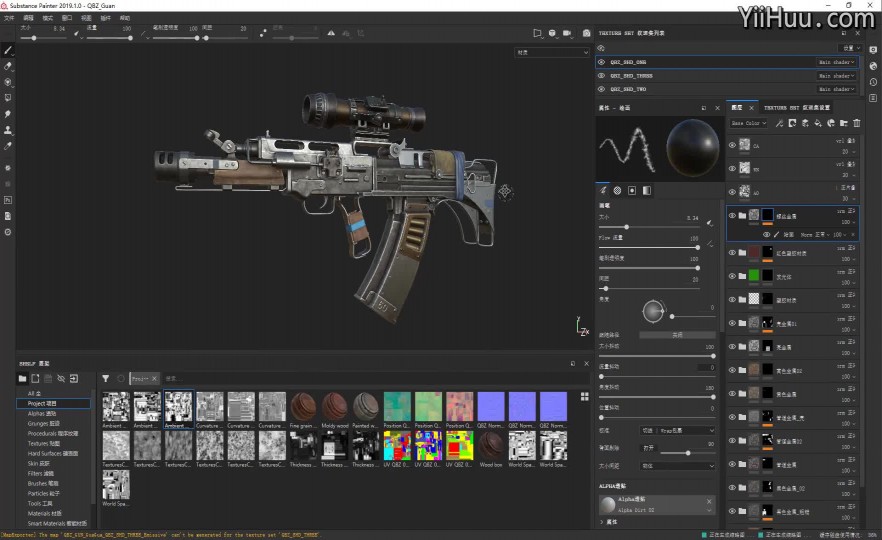Add a new paint layer

[805, 123]
